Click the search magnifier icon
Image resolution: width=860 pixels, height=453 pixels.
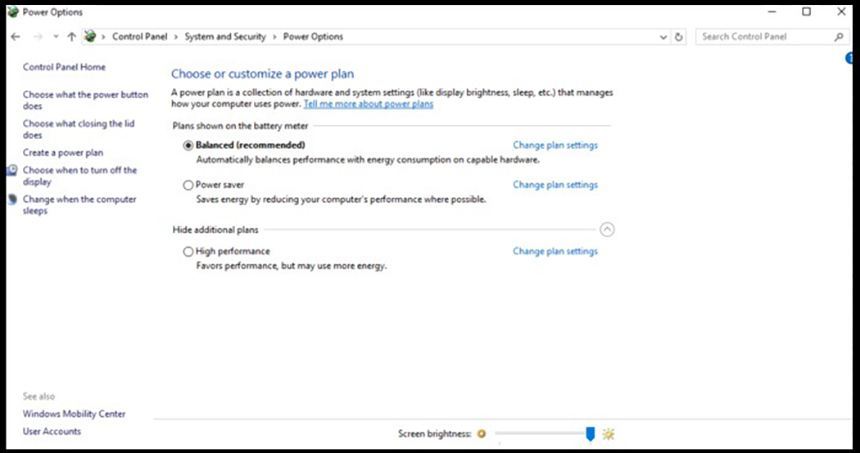[x=838, y=37]
